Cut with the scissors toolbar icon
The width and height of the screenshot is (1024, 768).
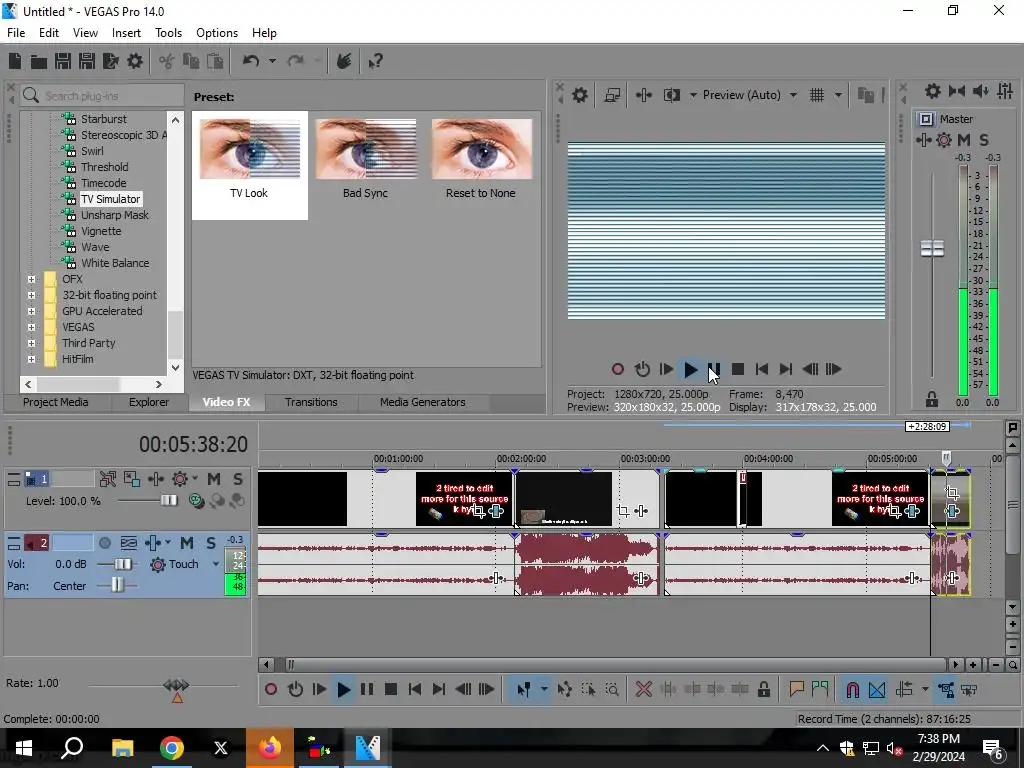click(x=167, y=61)
